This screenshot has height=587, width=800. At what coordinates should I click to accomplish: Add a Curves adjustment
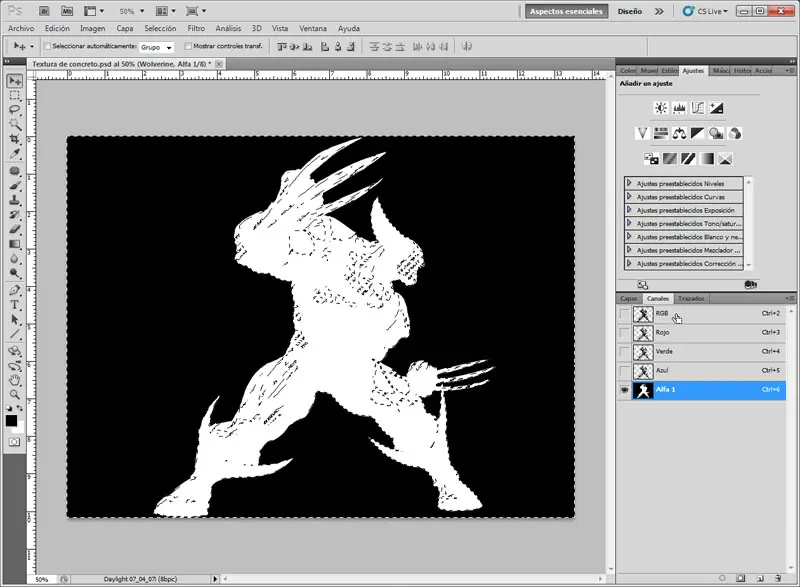[x=697, y=108]
